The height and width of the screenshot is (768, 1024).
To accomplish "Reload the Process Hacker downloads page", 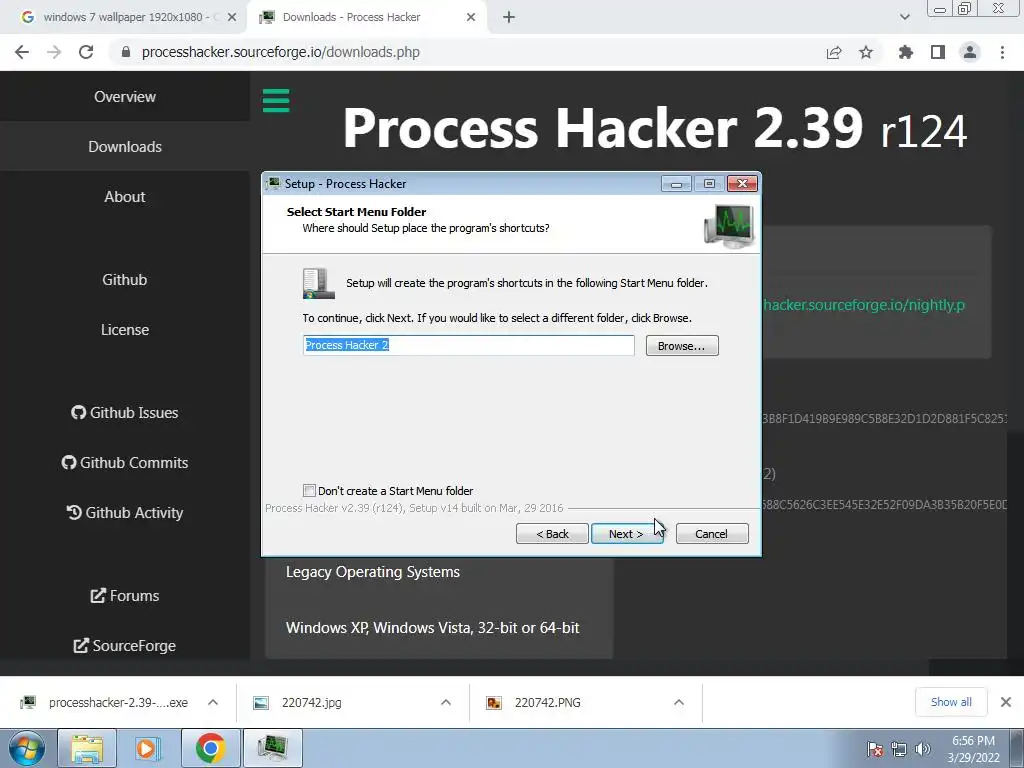I will (86, 52).
